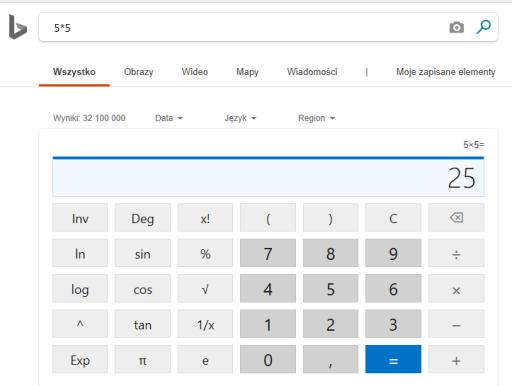Click the number 9 key
Screen dimensions: 512x386
coord(393,253)
